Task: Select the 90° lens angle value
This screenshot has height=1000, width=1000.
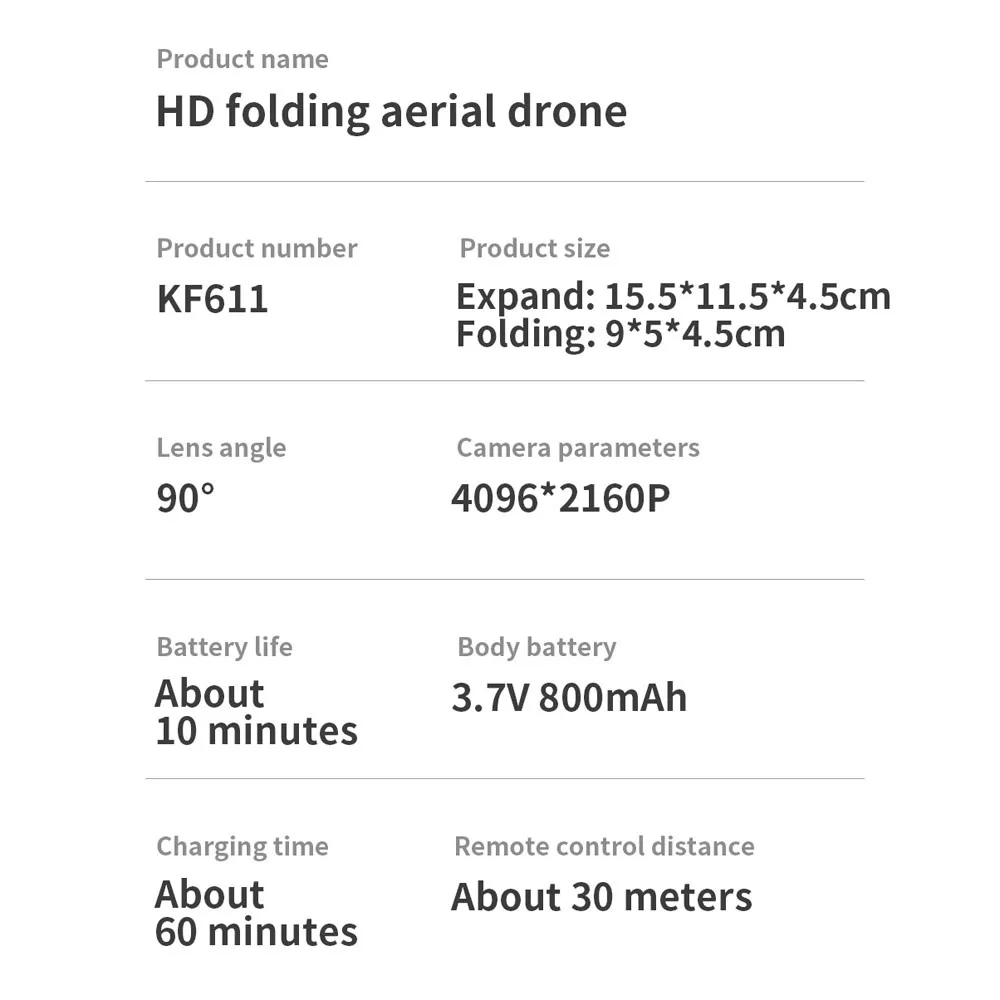Action: [186, 498]
